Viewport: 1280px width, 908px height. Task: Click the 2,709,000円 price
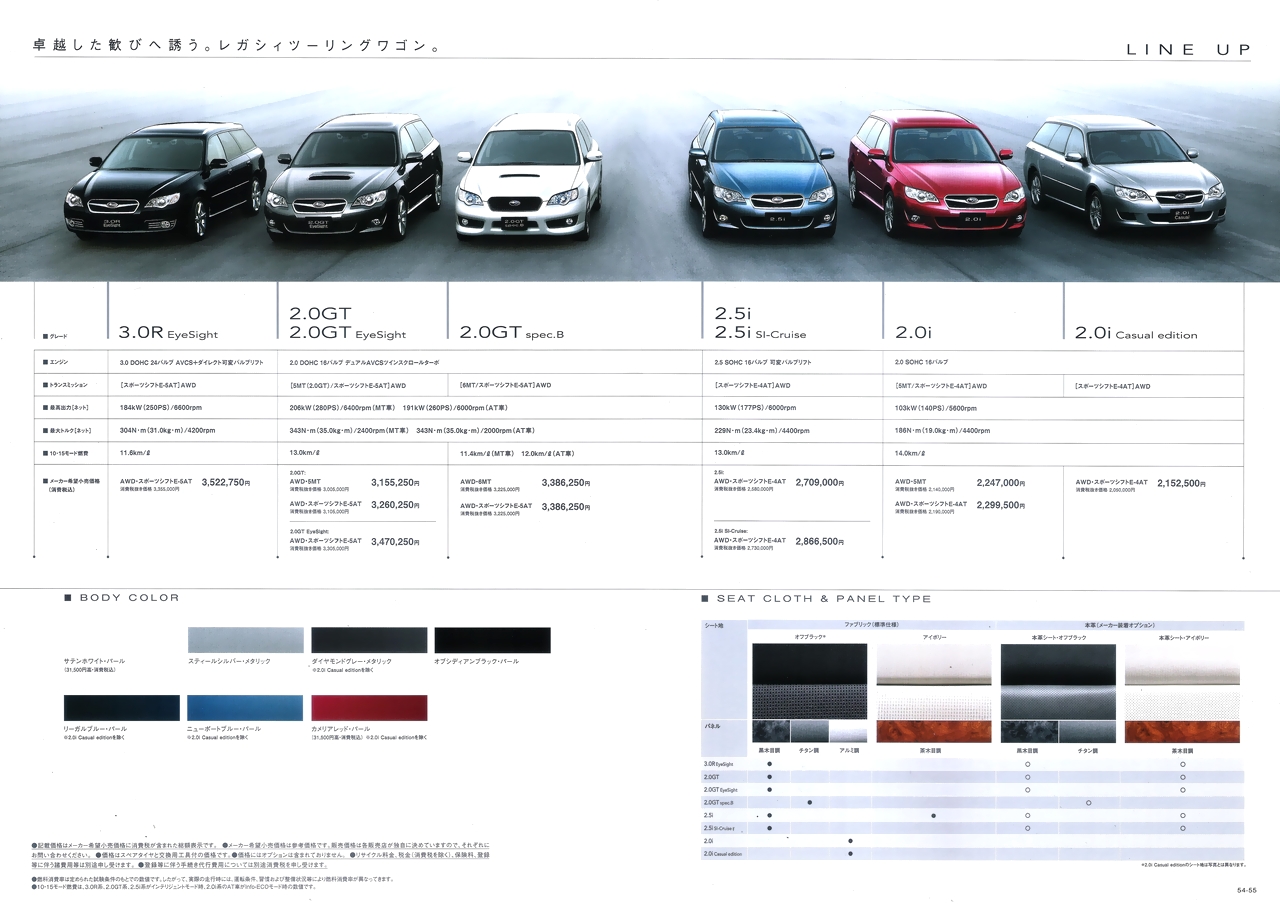[x=820, y=482]
